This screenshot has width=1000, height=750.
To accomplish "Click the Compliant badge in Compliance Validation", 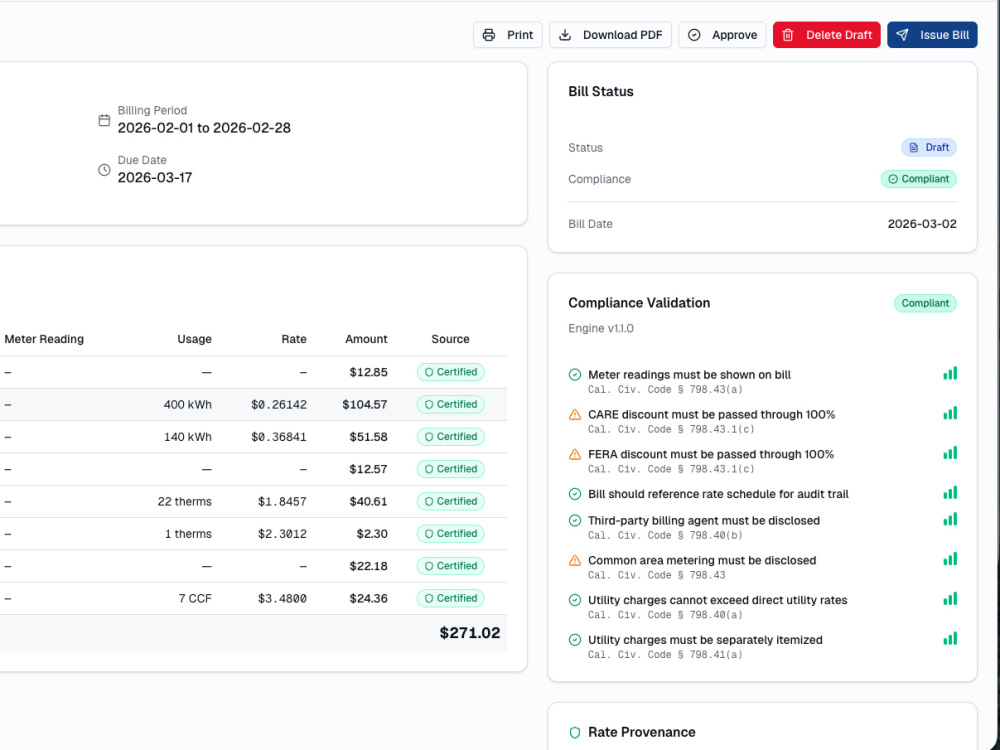I will [x=925, y=303].
